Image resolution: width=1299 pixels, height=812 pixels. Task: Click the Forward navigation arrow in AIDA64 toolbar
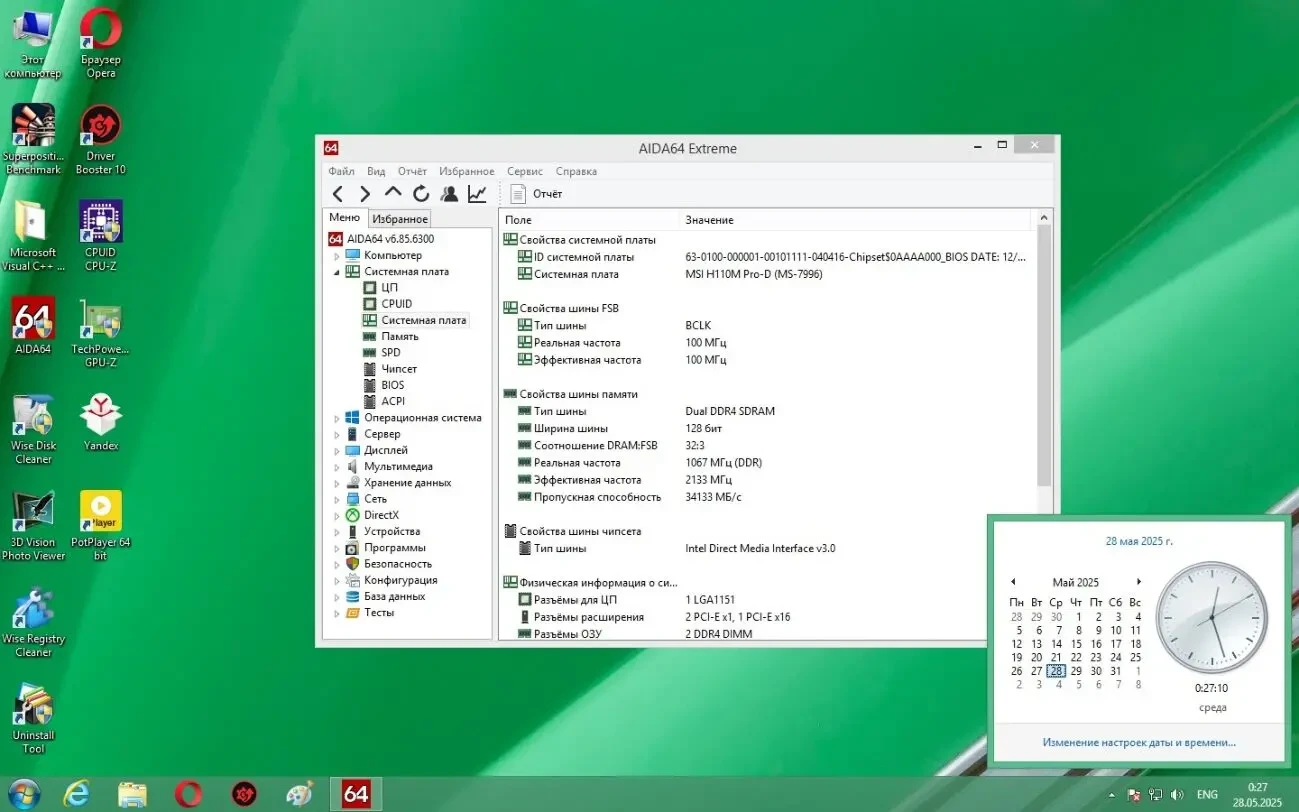364,193
